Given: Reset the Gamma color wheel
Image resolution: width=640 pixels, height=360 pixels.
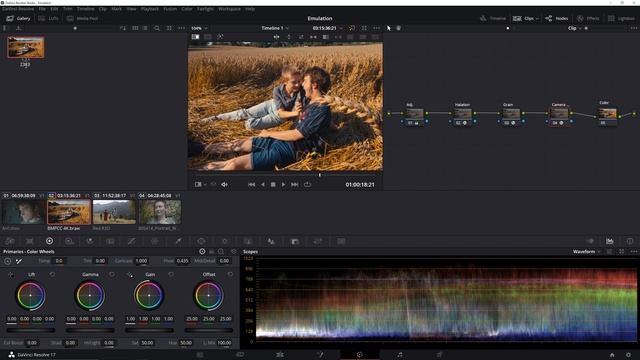Looking at the screenshot, I should point(112,274).
